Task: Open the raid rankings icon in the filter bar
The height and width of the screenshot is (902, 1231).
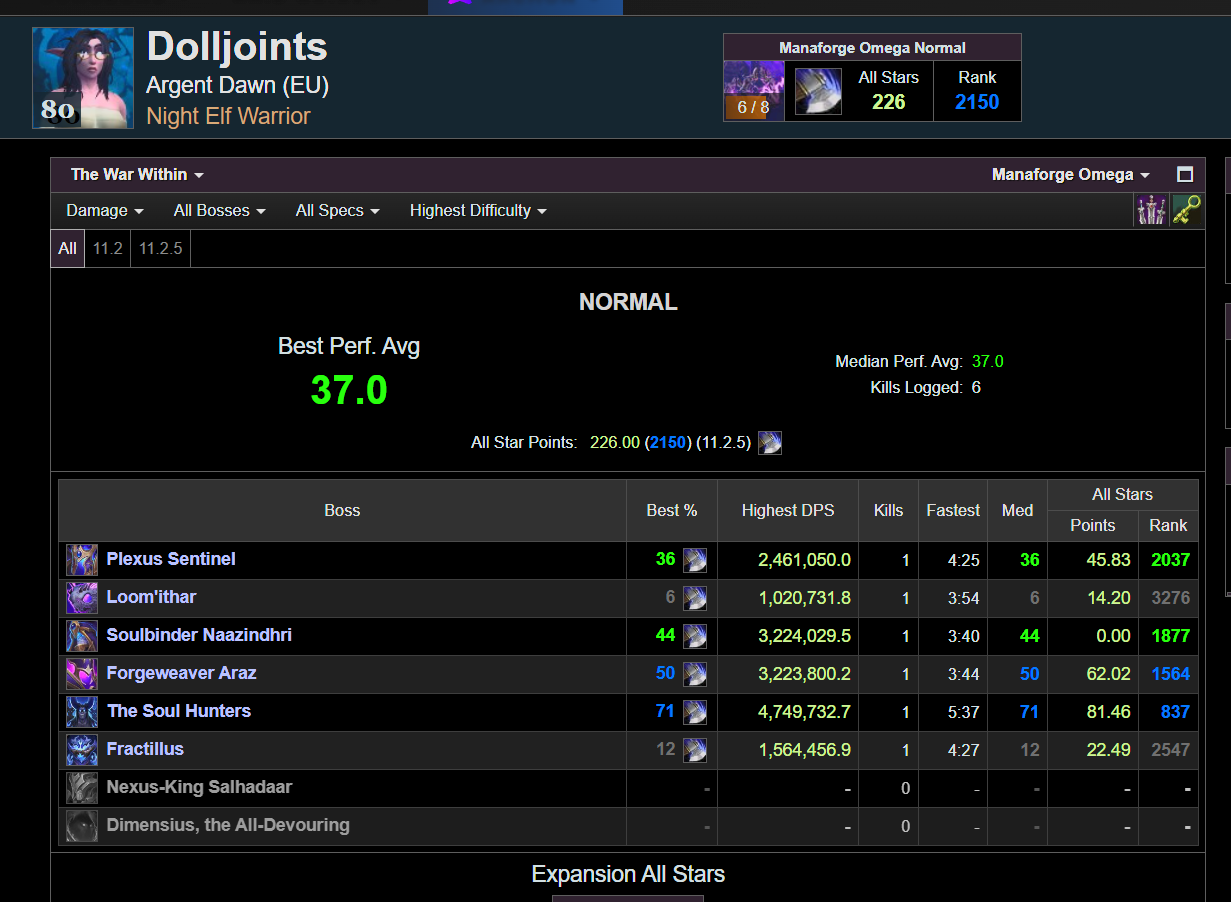Action: click(1150, 210)
